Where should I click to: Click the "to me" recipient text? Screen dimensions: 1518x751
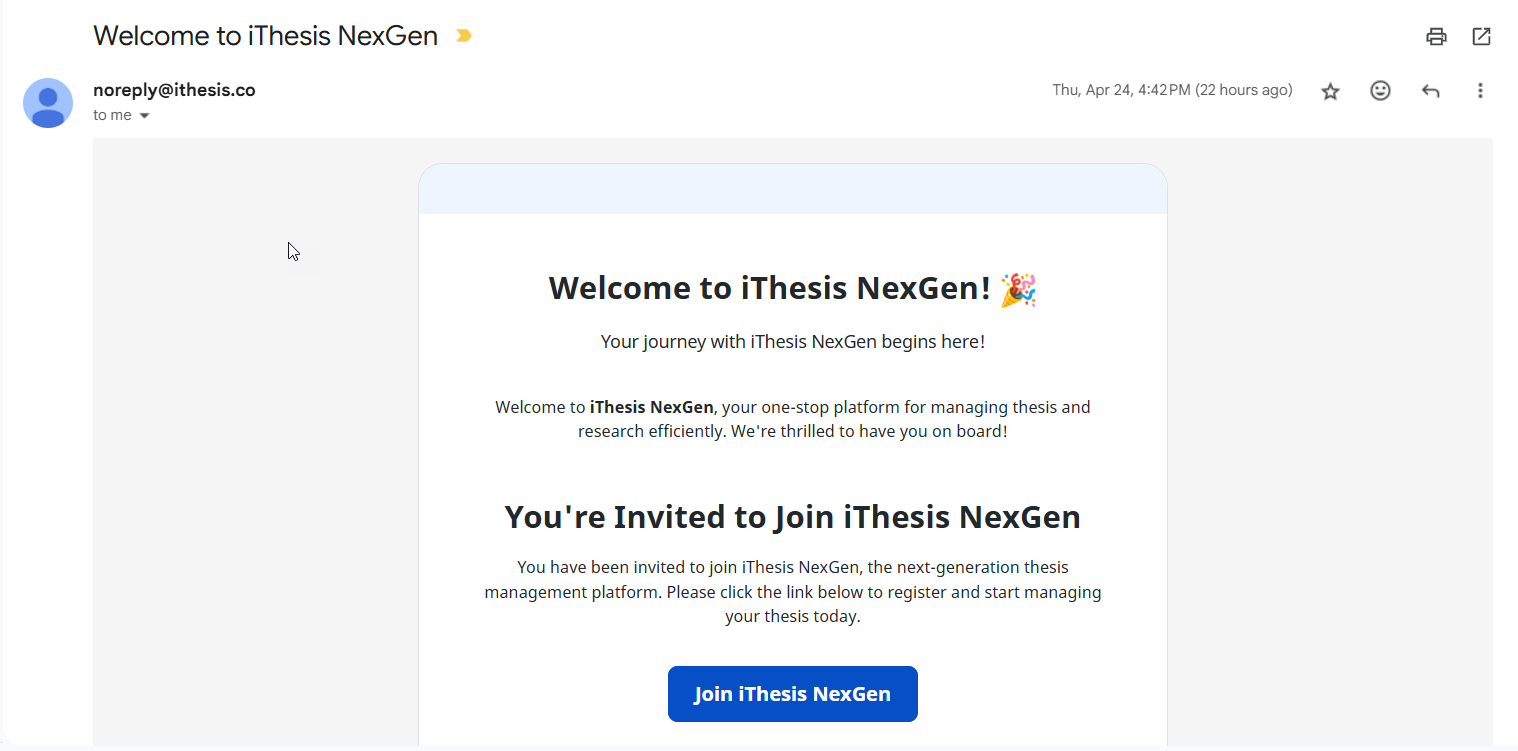click(112, 115)
